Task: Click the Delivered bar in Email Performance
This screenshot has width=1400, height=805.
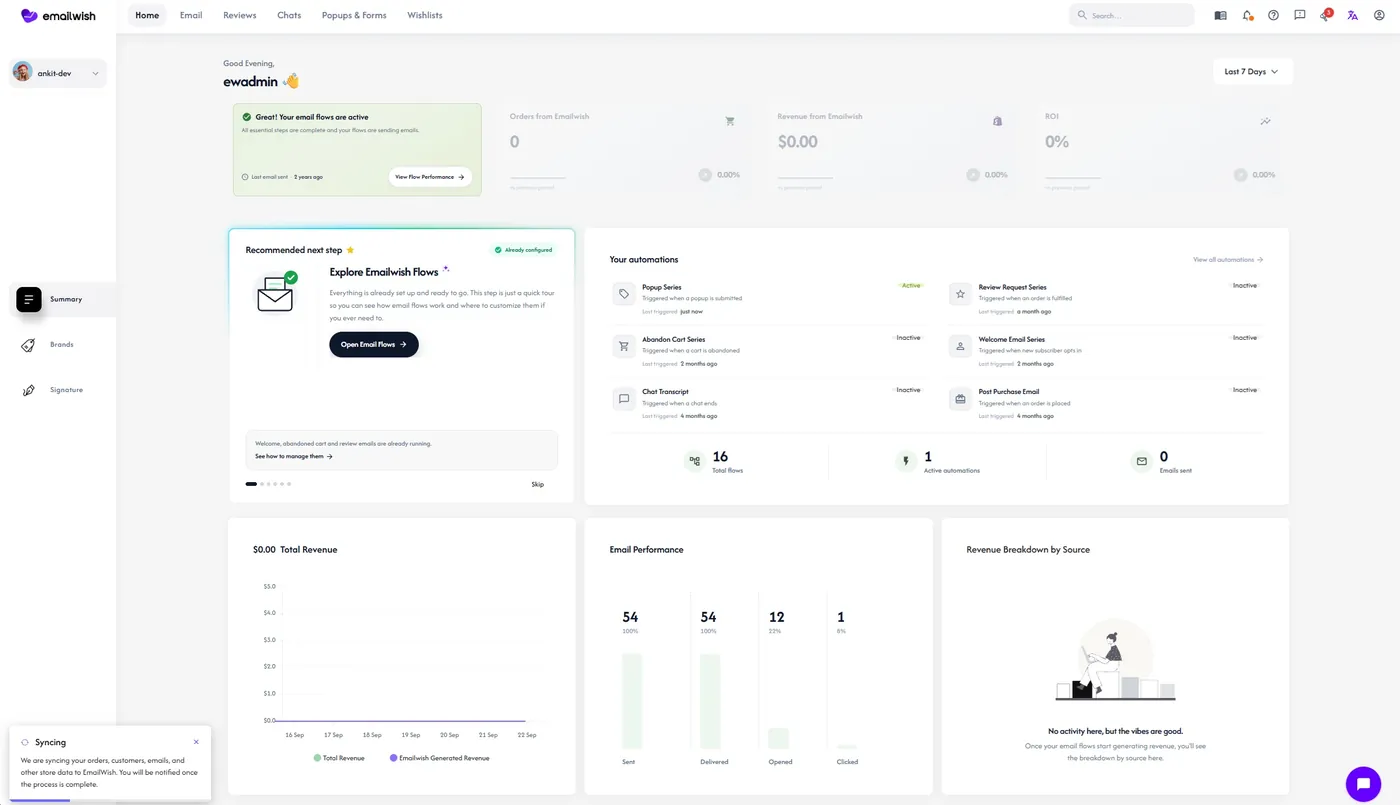Action: point(709,701)
